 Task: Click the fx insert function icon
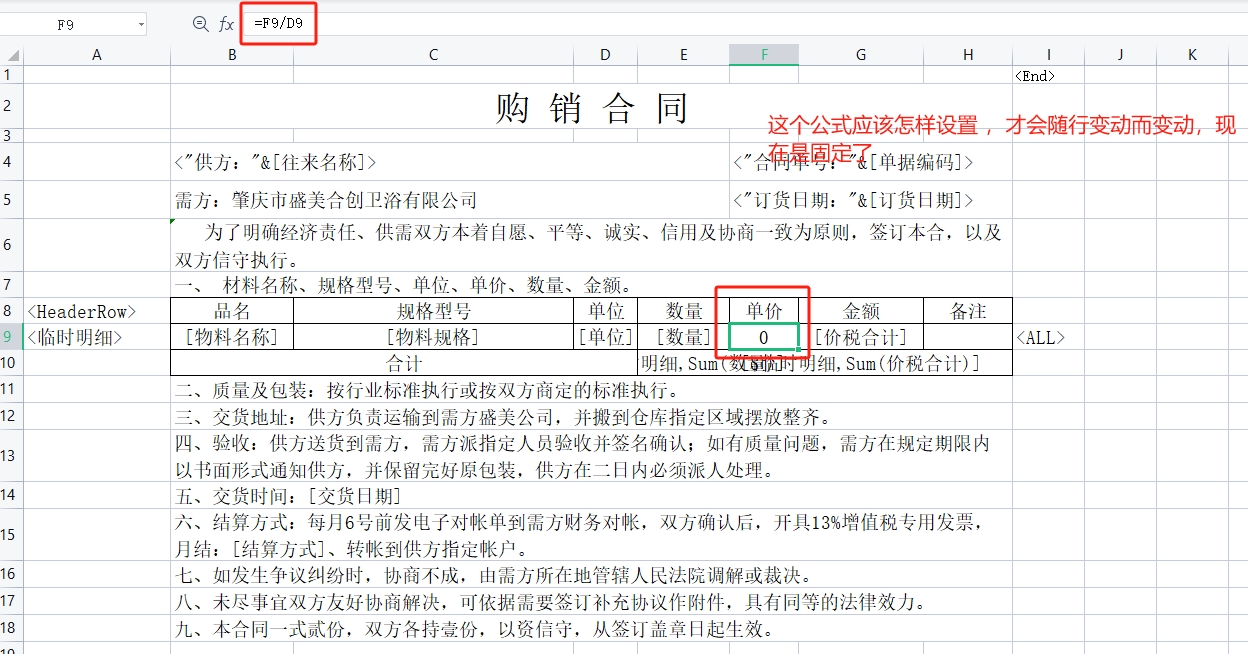click(x=227, y=24)
